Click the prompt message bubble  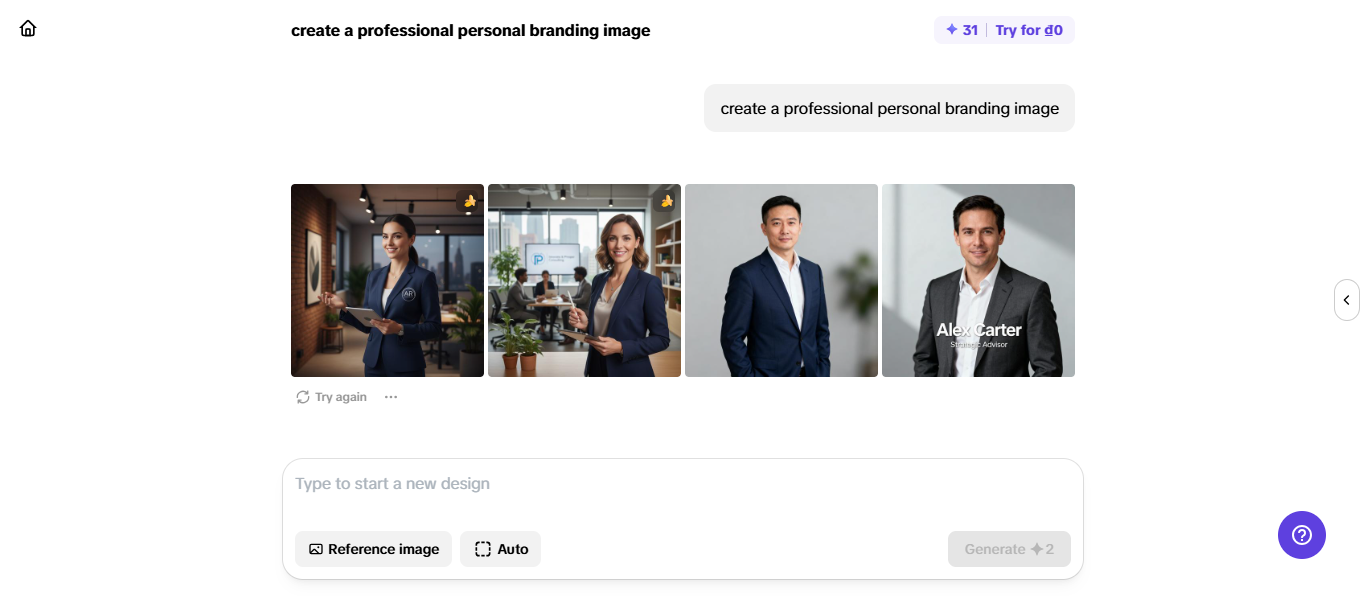889,108
